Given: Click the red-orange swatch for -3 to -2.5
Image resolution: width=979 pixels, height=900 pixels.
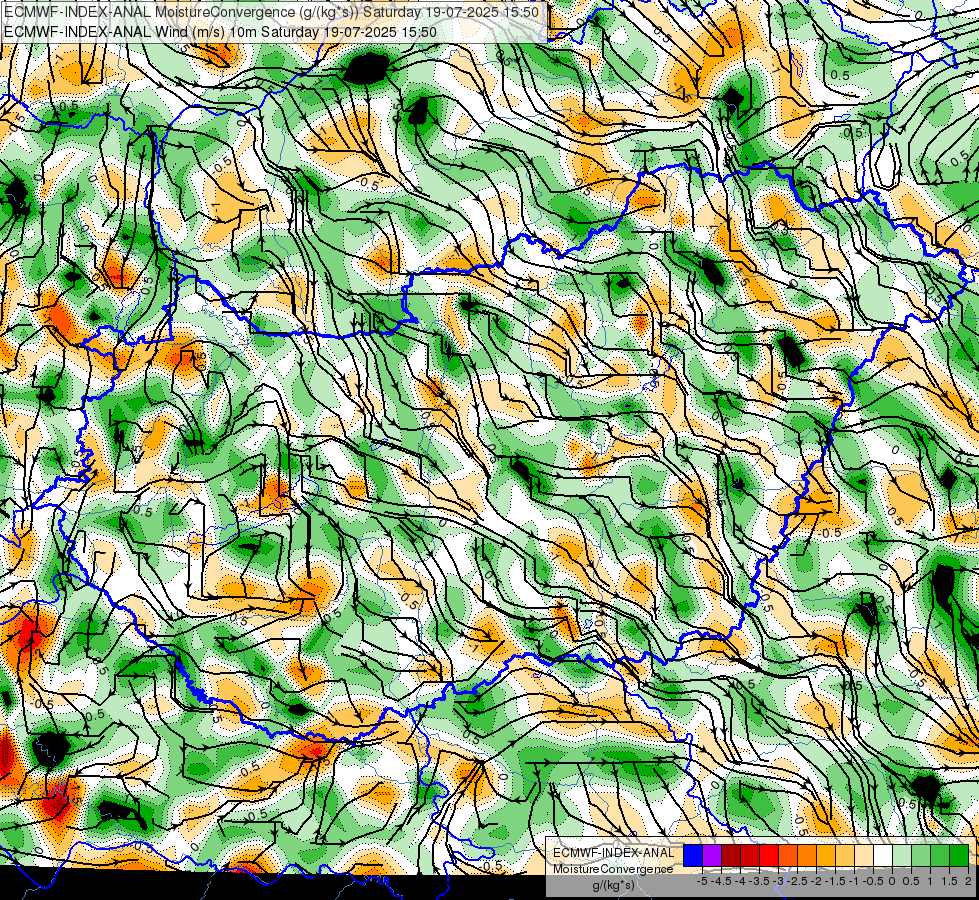Looking at the screenshot, I should point(788,856).
